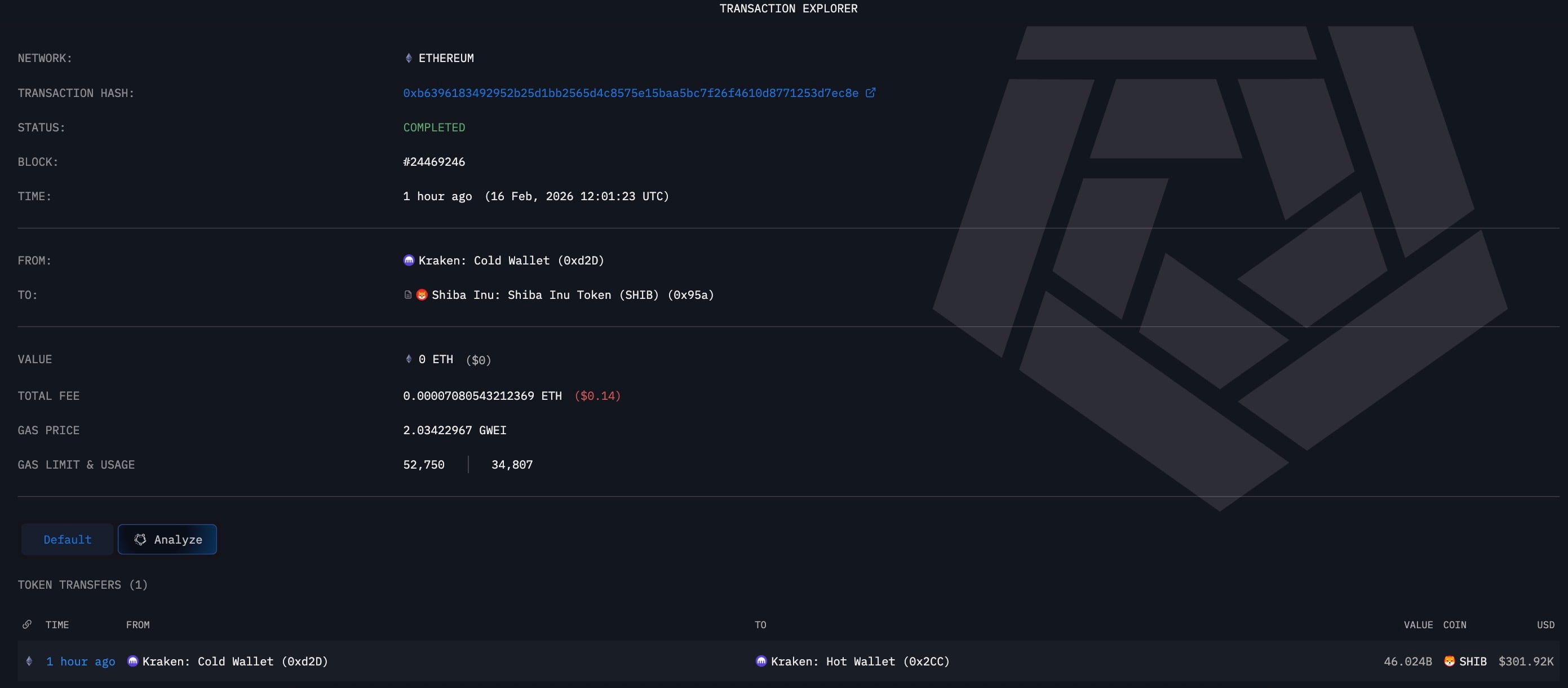Open the transaction hash link

(x=631, y=93)
